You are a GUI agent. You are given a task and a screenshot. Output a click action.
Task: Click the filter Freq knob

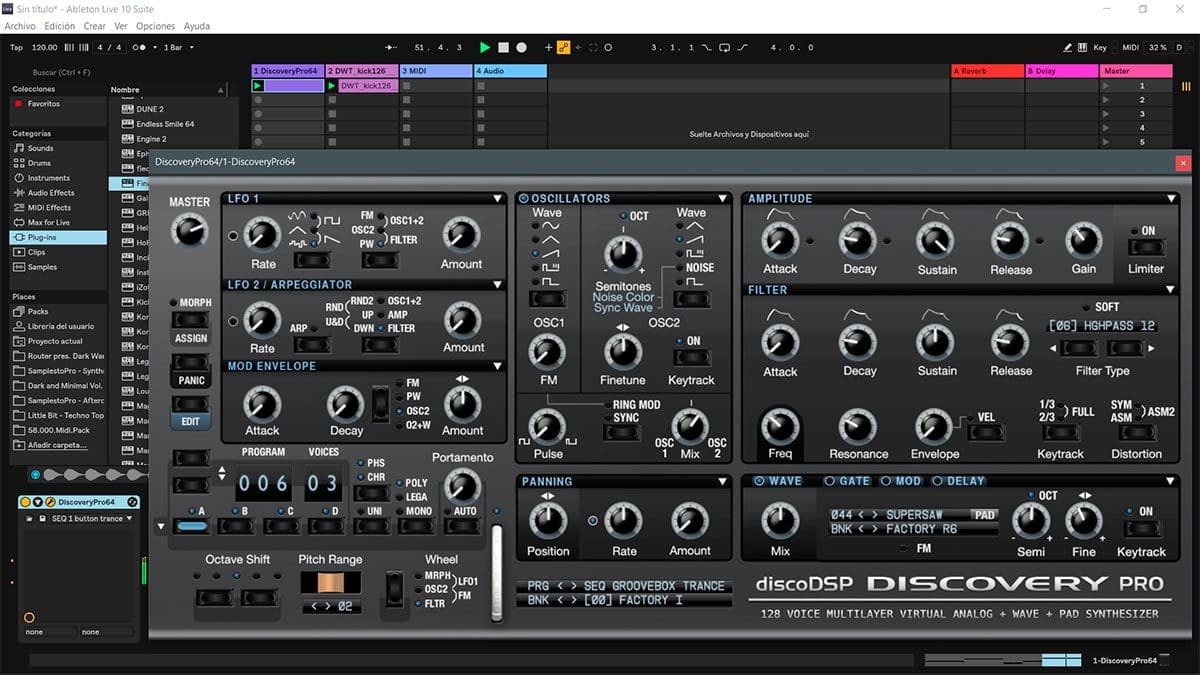pos(780,427)
